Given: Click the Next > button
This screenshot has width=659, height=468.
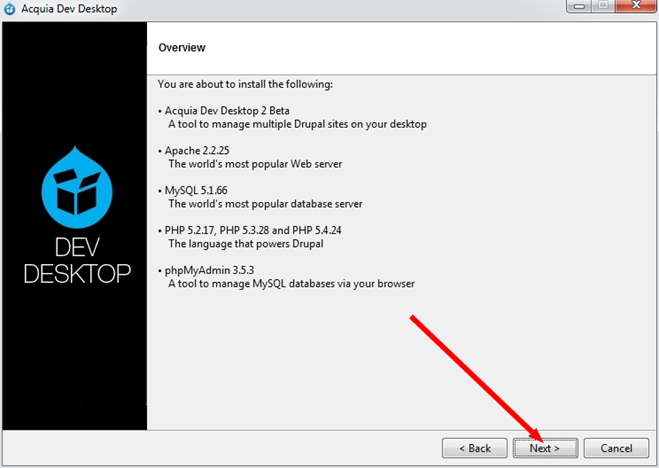Looking at the screenshot, I should [x=545, y=448].
